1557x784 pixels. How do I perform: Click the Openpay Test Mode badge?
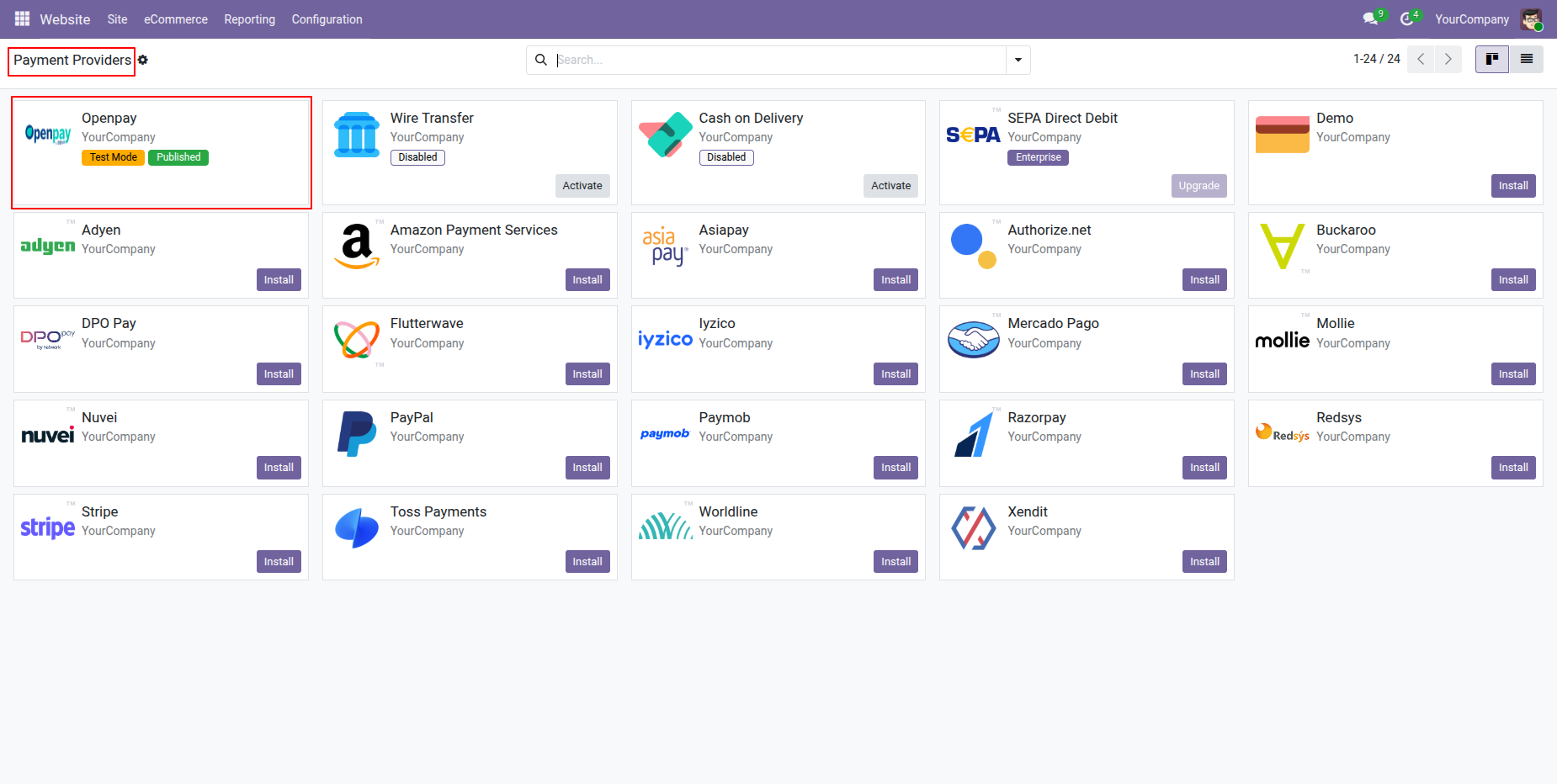[x=114, y=157]
